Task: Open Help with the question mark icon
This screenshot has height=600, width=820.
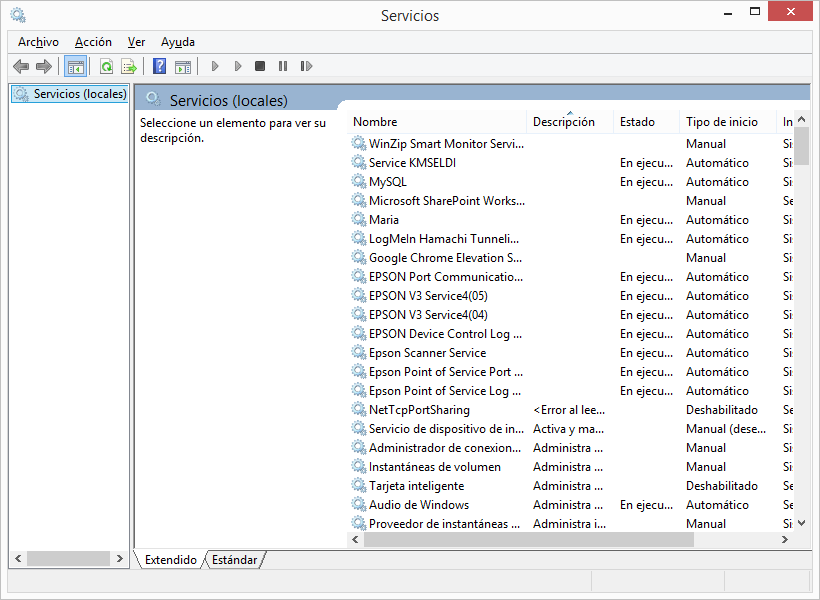Action: coord(160,66)
